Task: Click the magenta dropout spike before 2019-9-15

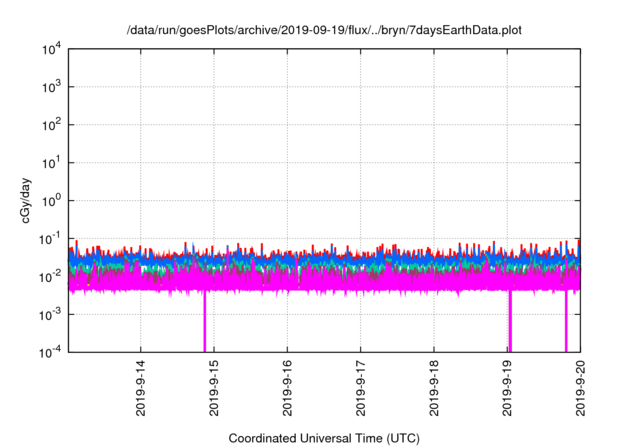Action: pyautogui.click(x=205, y=321)
